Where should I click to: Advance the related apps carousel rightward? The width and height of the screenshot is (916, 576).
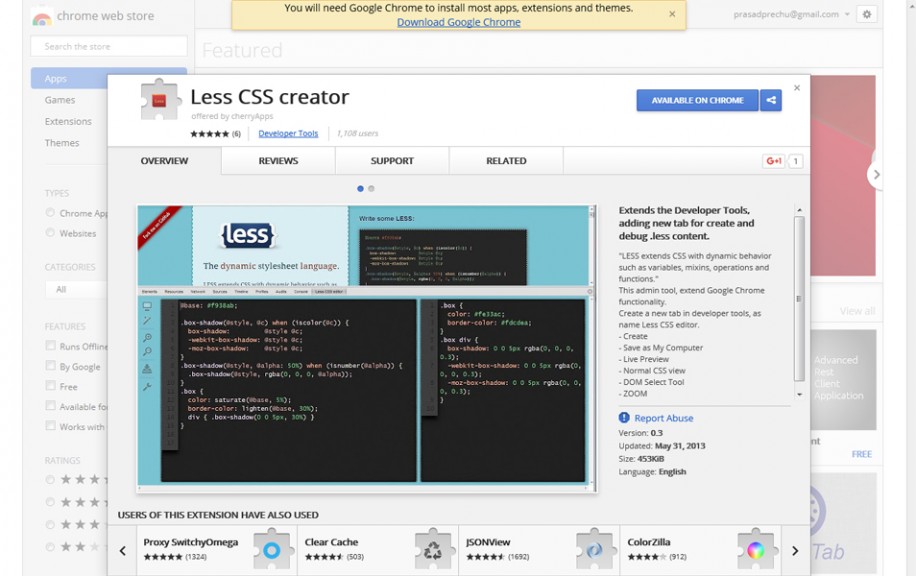[794, 549]
